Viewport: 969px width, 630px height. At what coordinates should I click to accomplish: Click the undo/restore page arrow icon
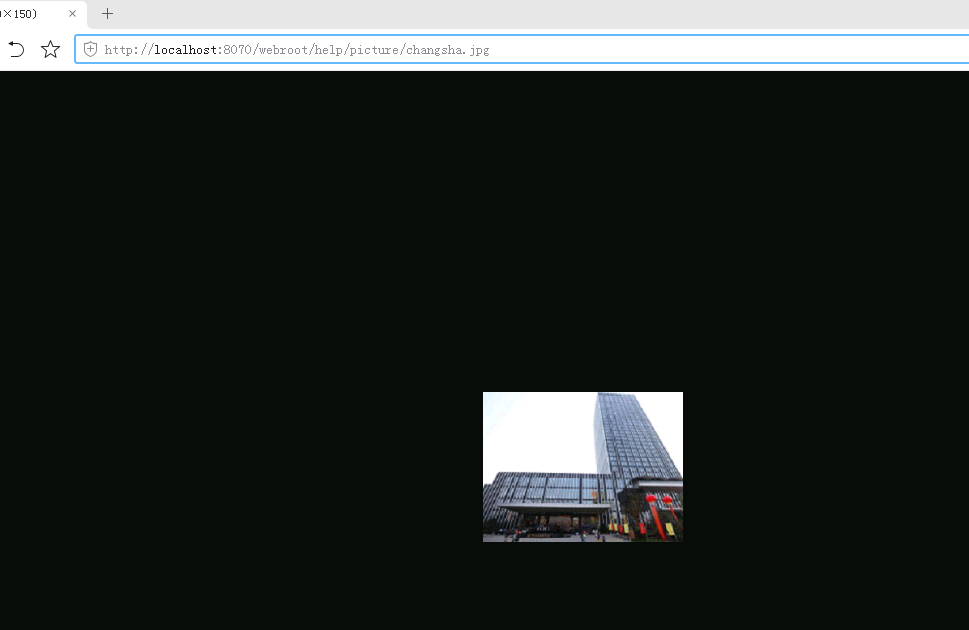tap(16, 49)
